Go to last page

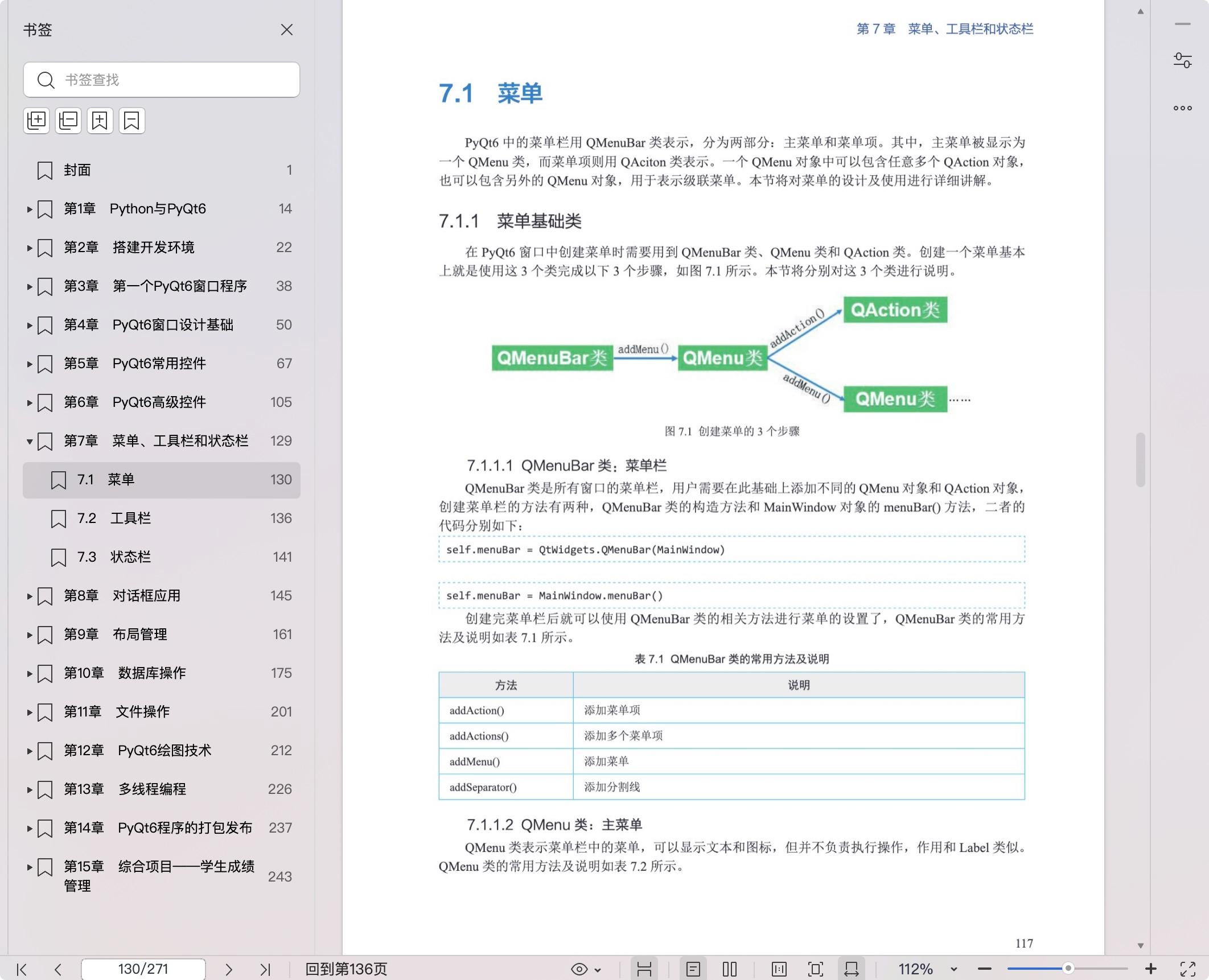pos(265,969)
